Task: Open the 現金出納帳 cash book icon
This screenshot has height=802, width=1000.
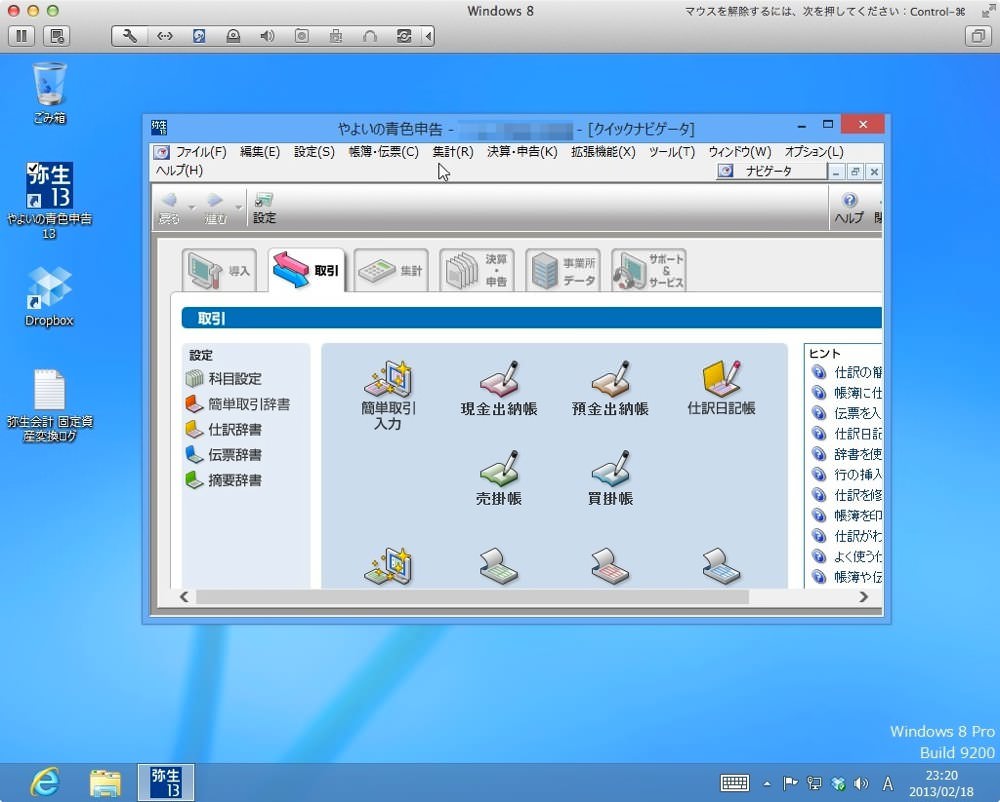Action: tap(499, 389)
